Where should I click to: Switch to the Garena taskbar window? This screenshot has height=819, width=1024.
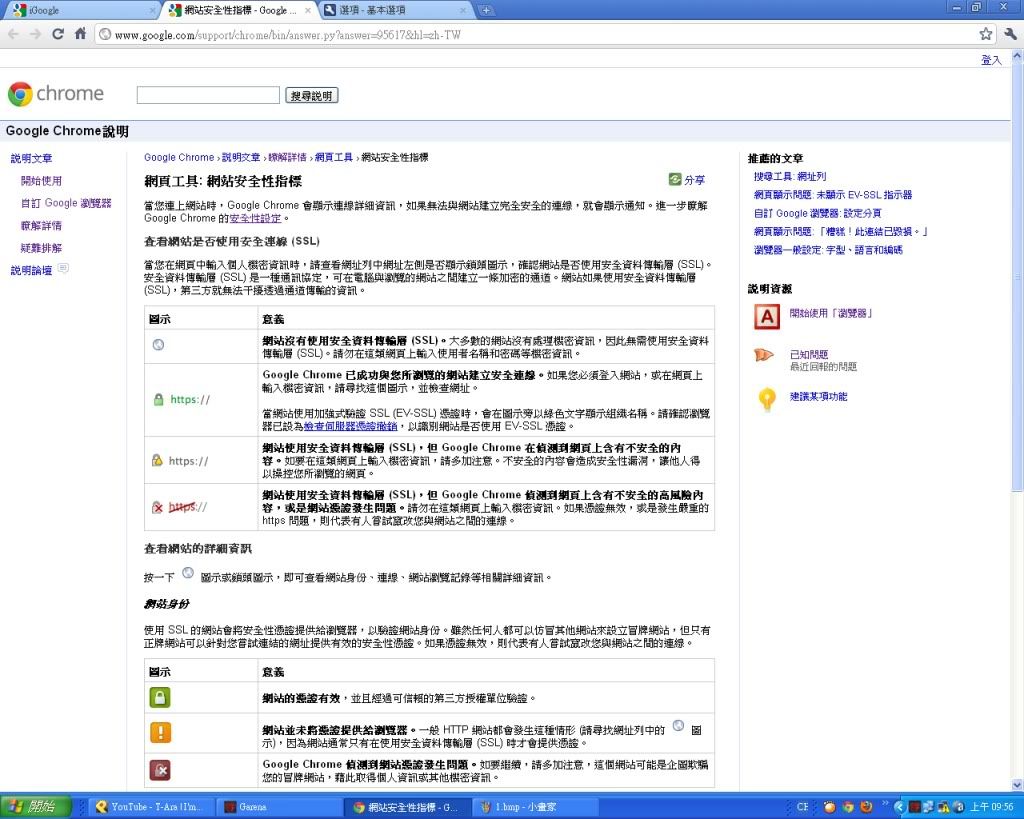coord(278,807)
